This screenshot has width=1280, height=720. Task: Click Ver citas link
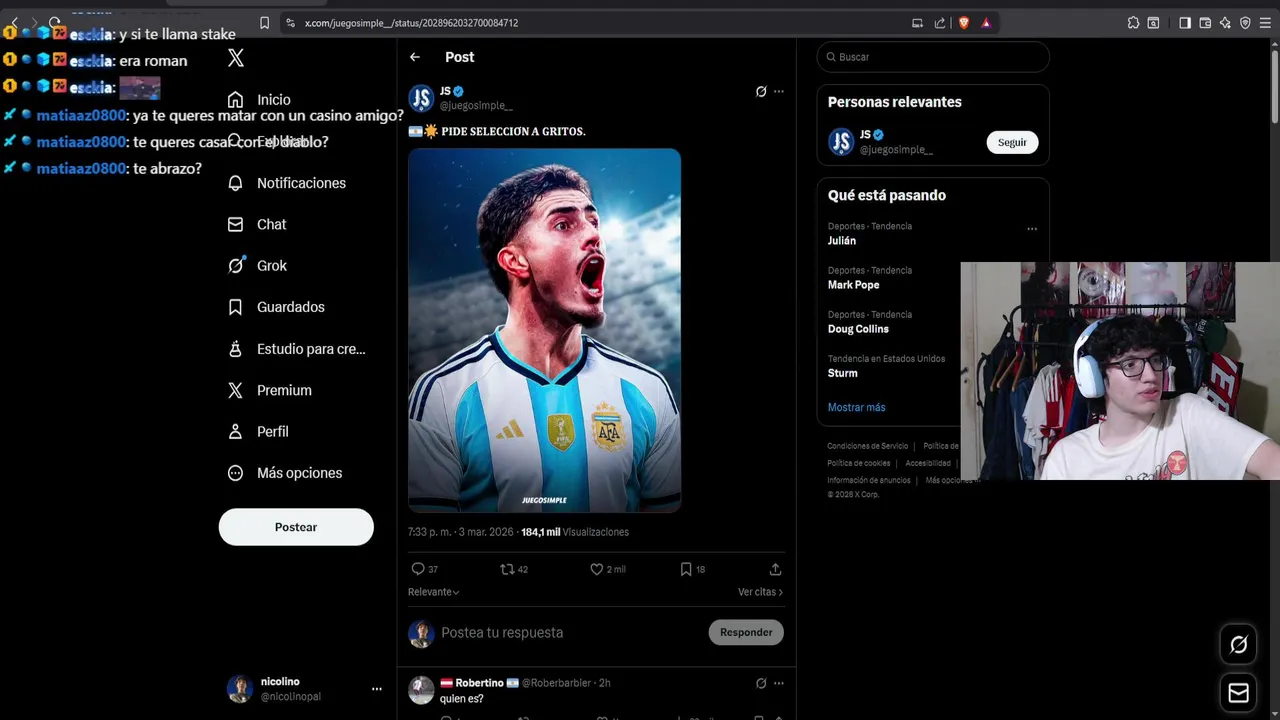tap(760, 592)
